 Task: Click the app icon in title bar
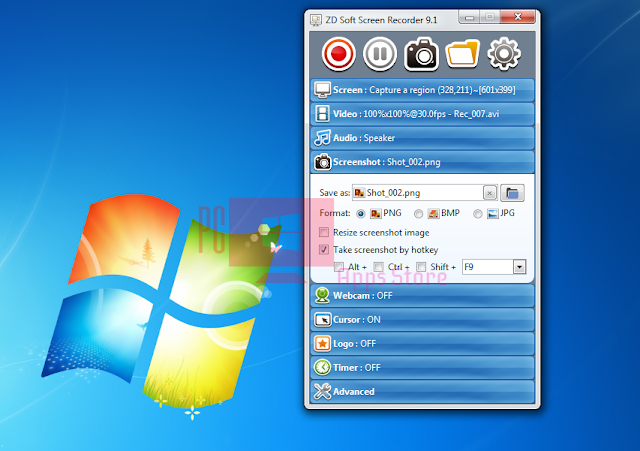[316, 20]
